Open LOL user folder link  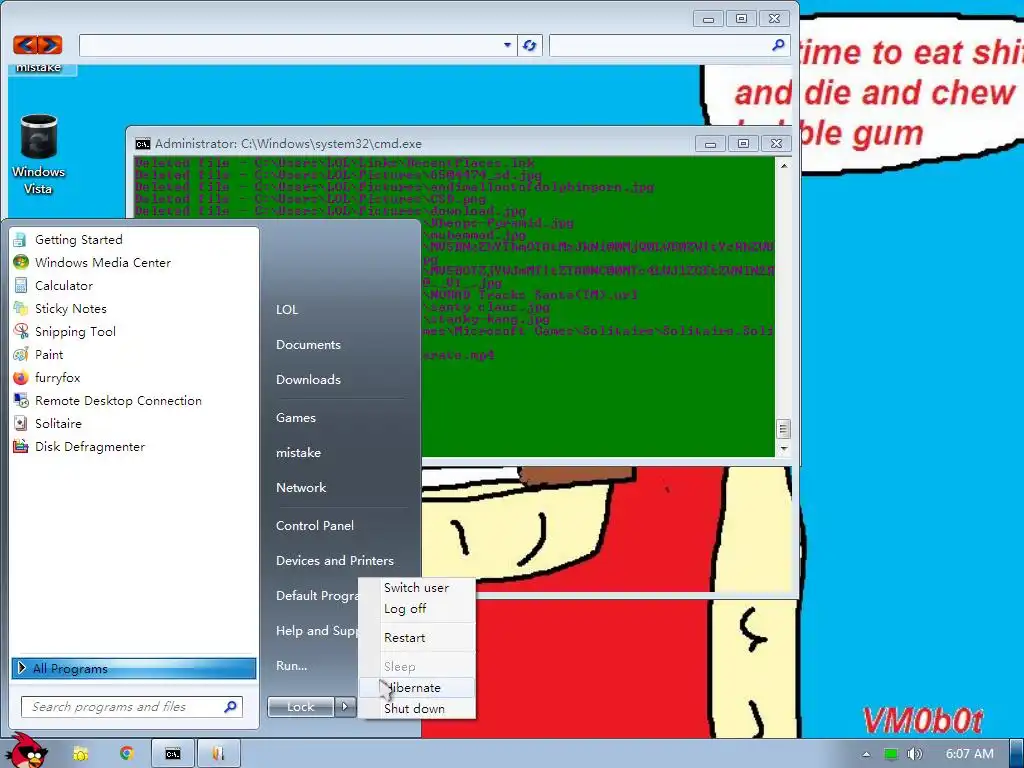[287, 310]
